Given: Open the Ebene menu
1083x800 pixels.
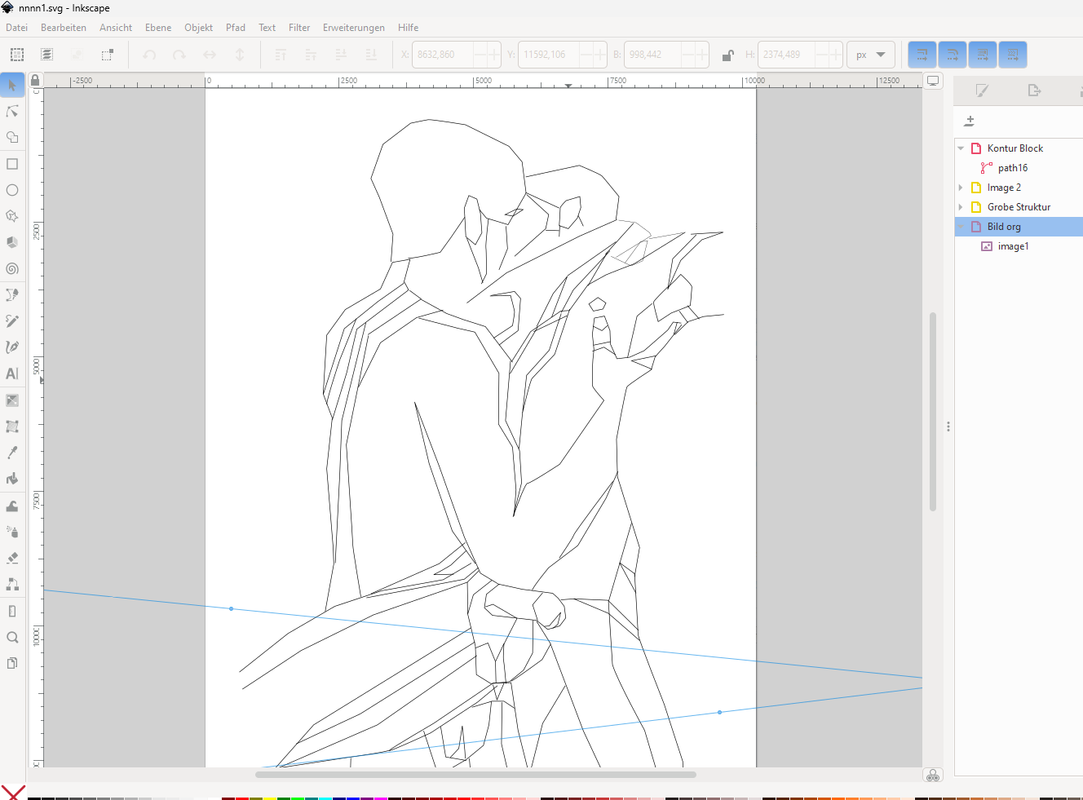Looking at the screenshot, I should (158, 28).
